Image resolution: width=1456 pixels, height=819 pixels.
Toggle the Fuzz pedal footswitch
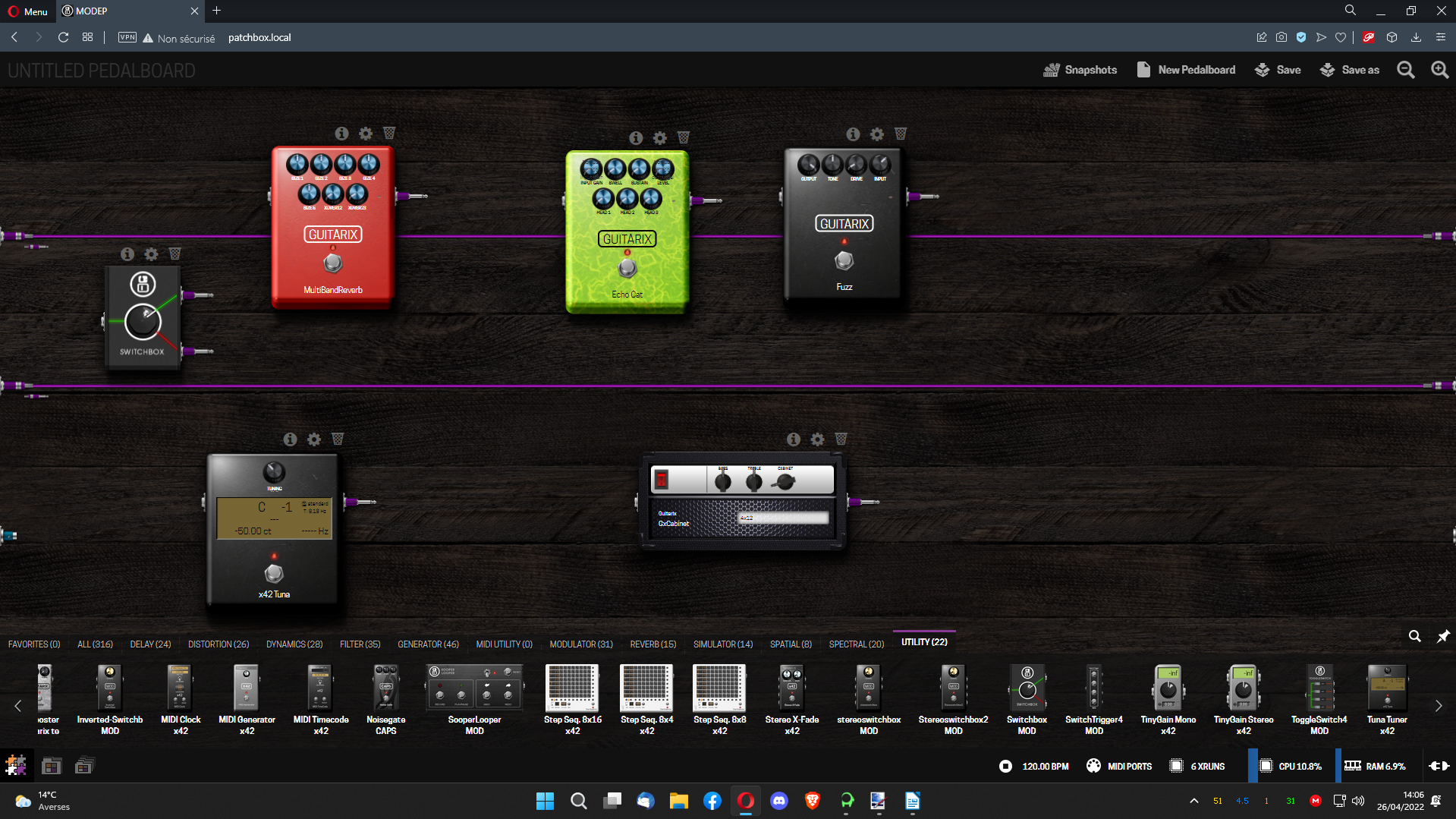tap(844, 261)
